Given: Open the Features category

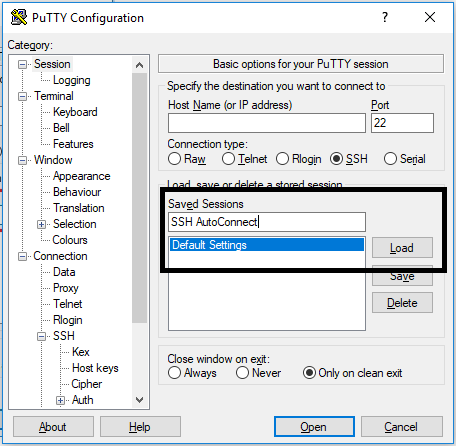Looking at the screenshot, I should point(73,144).
